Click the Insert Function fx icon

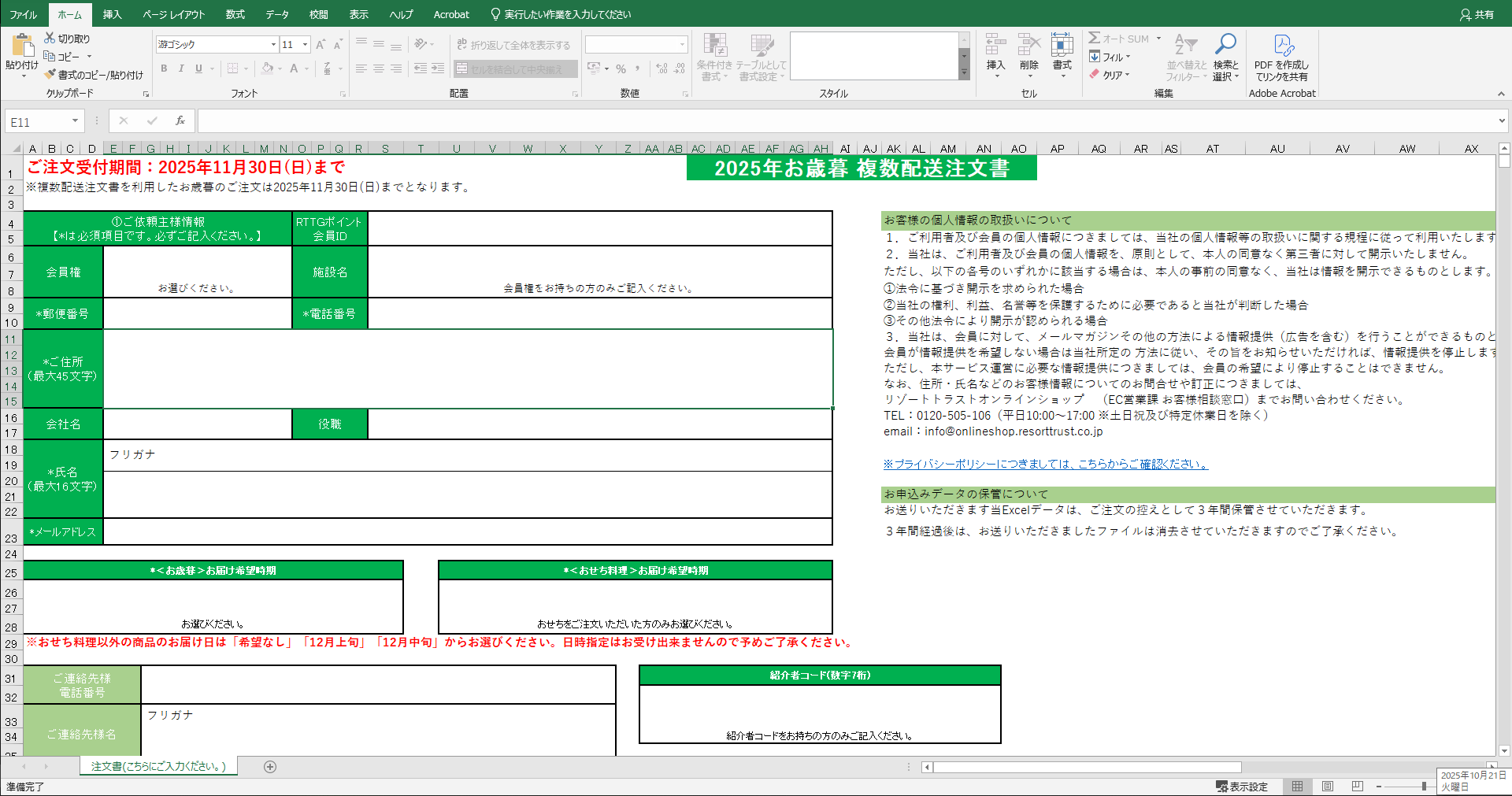click(x=180, y=120)
